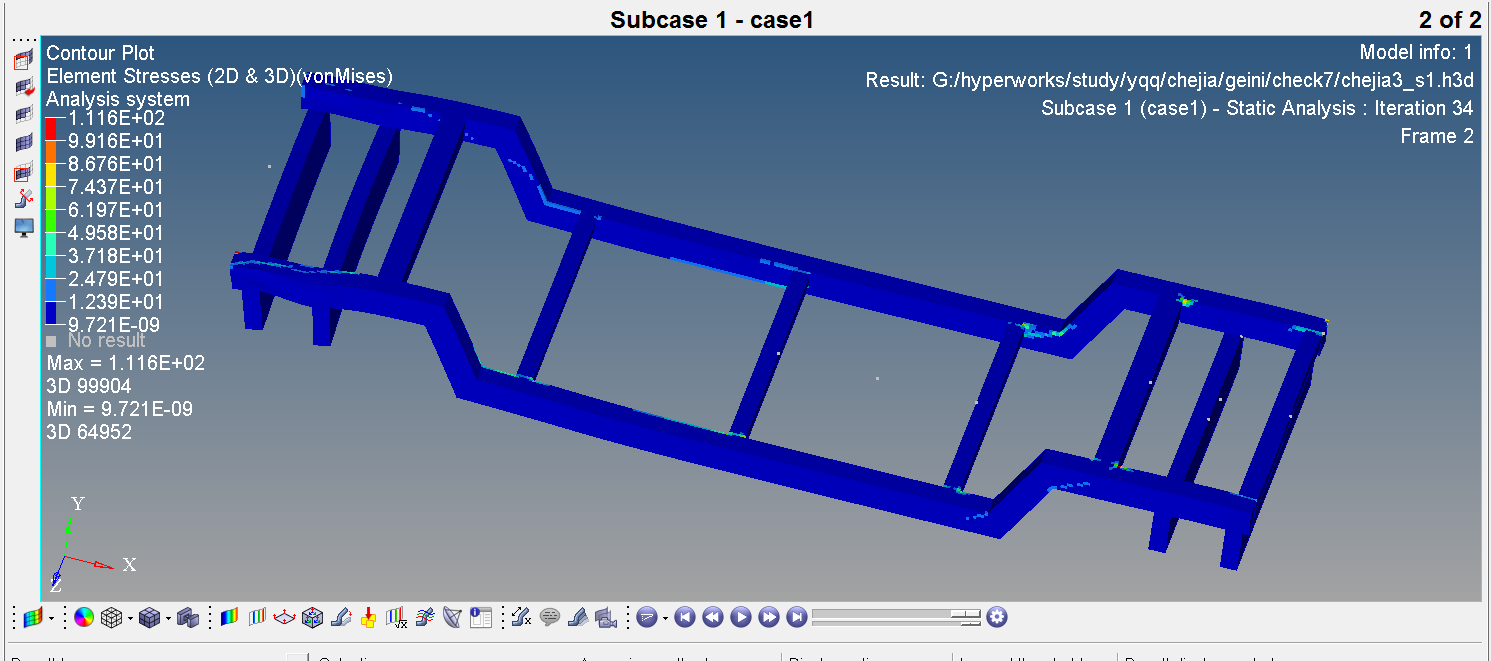This screenshot has height=661, width=1491.
Task: Click the cube with colored arrows icon
Action: tap(312, 618)
